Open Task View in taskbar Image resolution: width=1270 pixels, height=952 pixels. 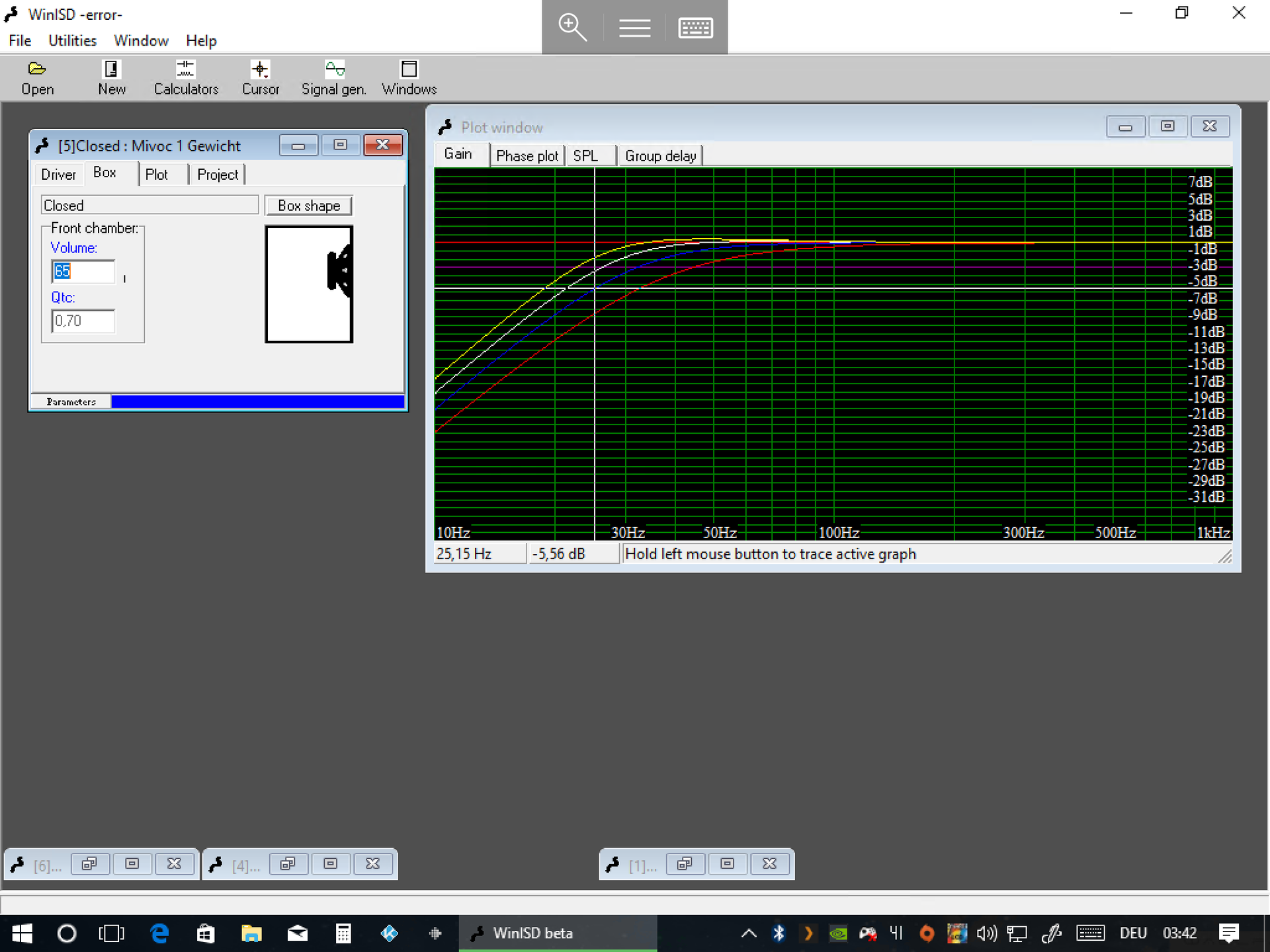click(111, 933)
